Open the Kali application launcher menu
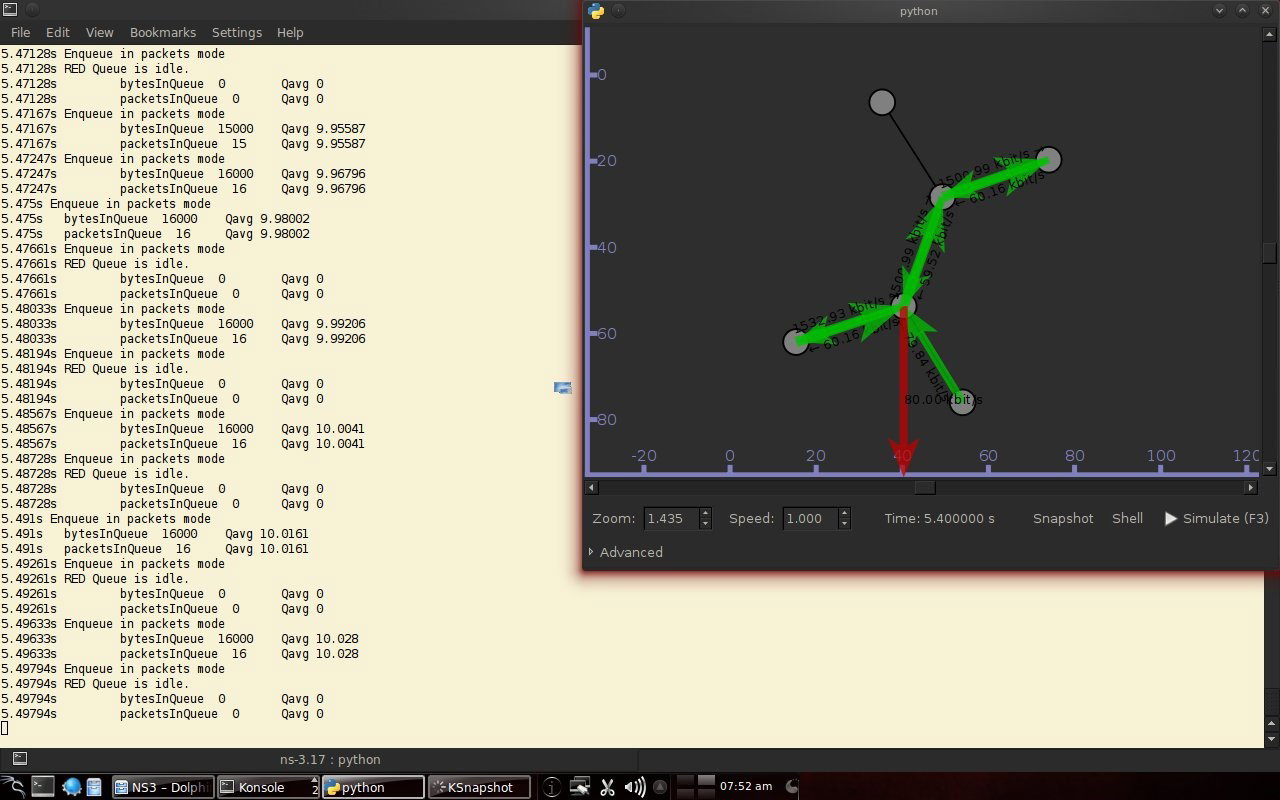Screen dimensions: 1280x800 pos(12,787)
